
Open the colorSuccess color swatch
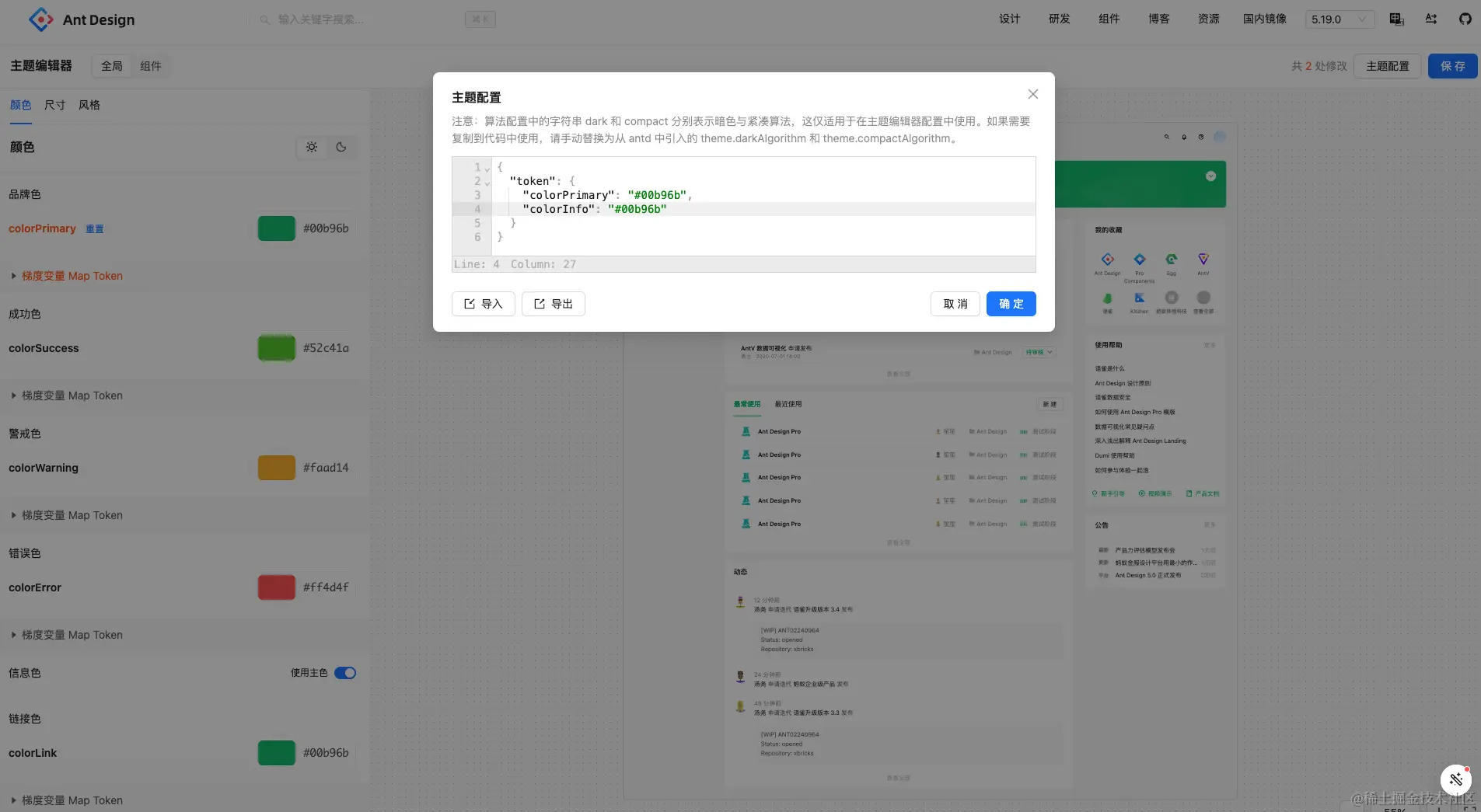[277, 348]
